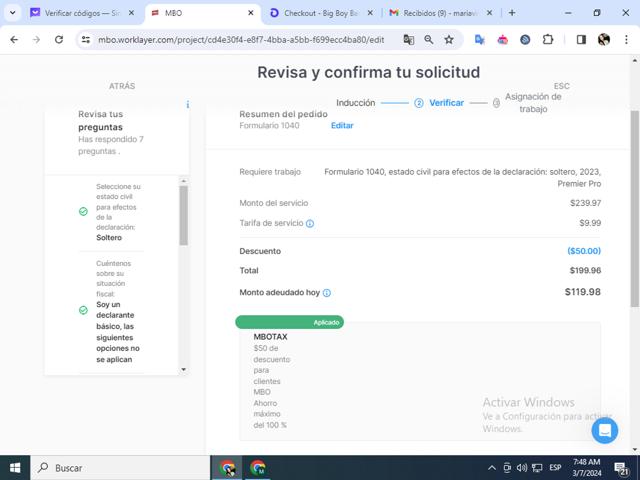Switch to the MBO tab

point(203,13)
